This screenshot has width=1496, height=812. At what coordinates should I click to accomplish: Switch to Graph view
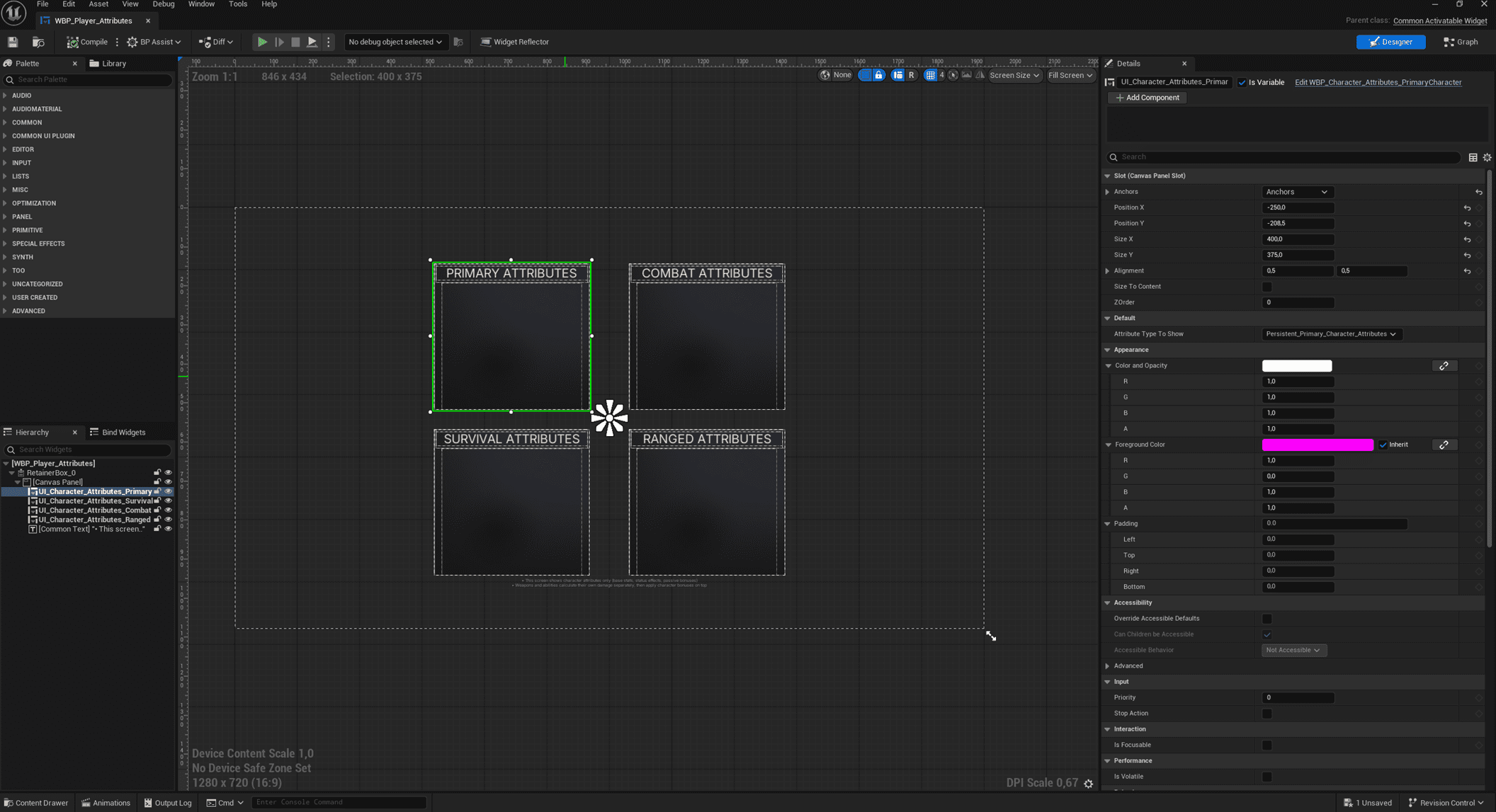(1461, 42)
